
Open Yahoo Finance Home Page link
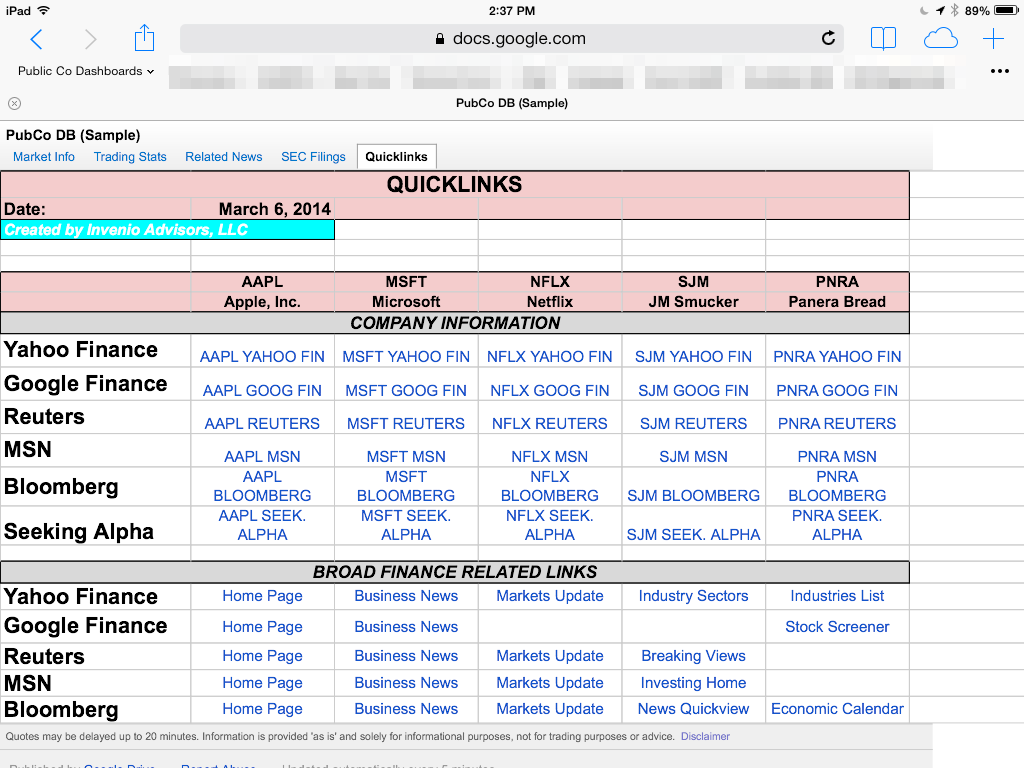(x=262, y=596)
